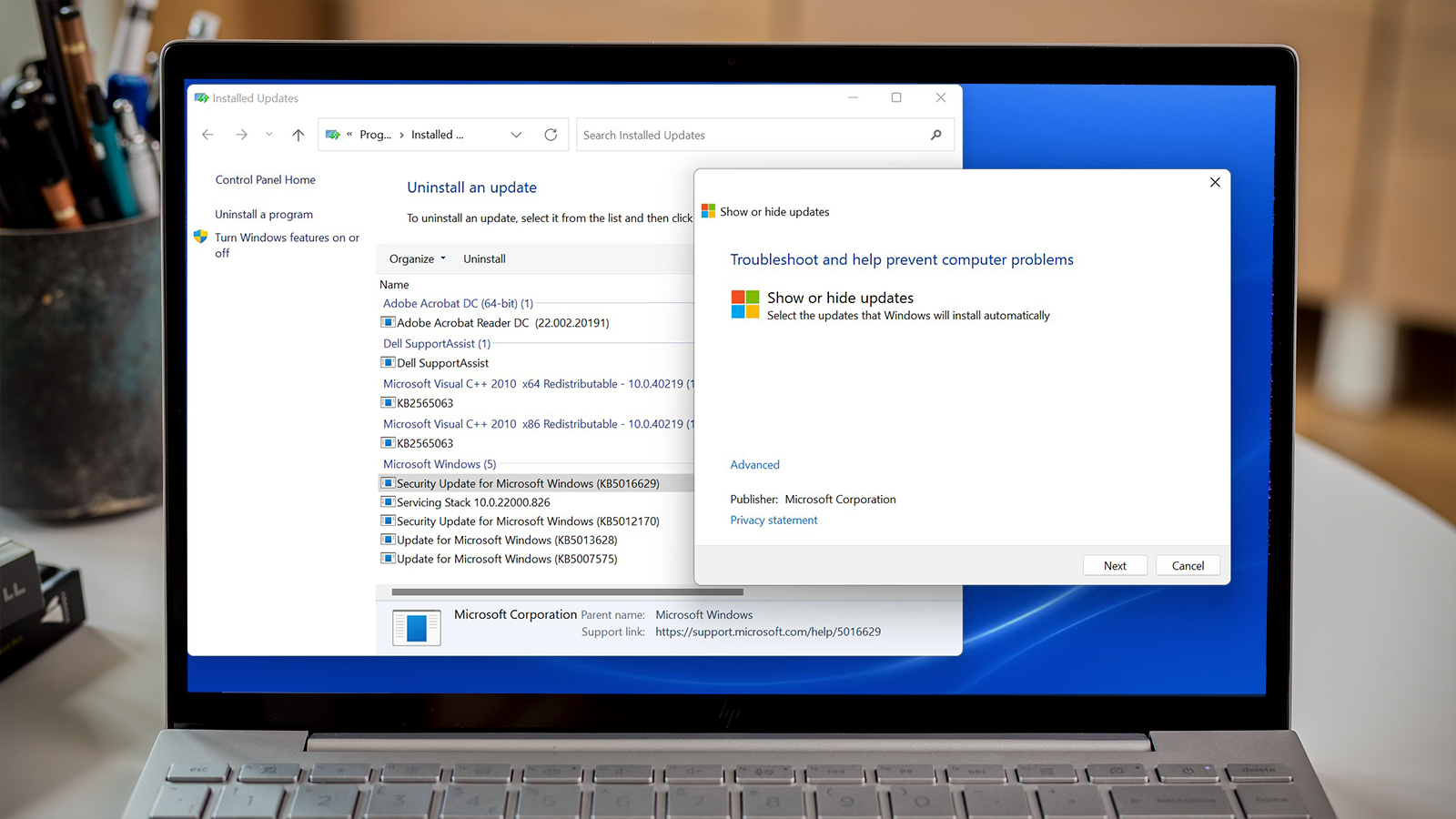Click icon next to Adobe Acrobat Reader DC

[388, 322]
